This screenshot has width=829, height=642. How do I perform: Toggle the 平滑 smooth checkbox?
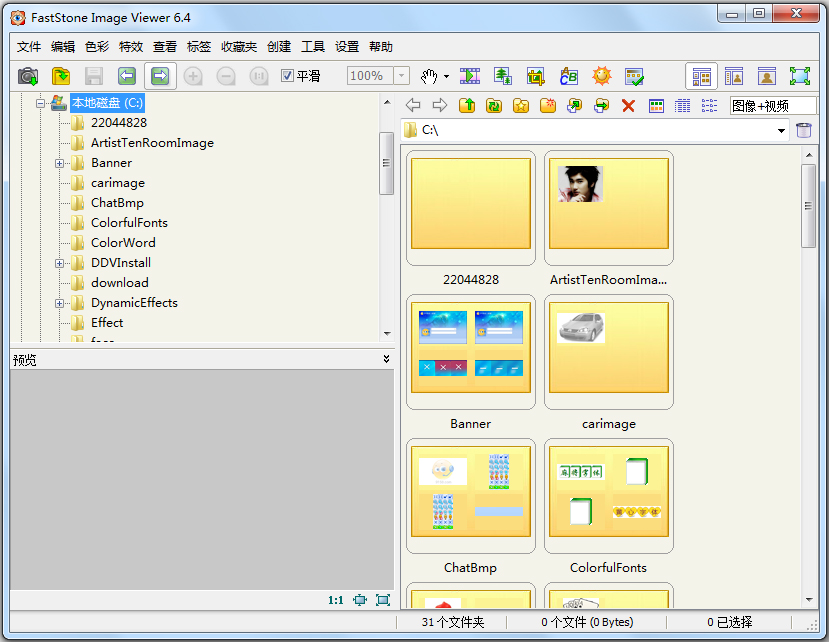click(287, 76)
